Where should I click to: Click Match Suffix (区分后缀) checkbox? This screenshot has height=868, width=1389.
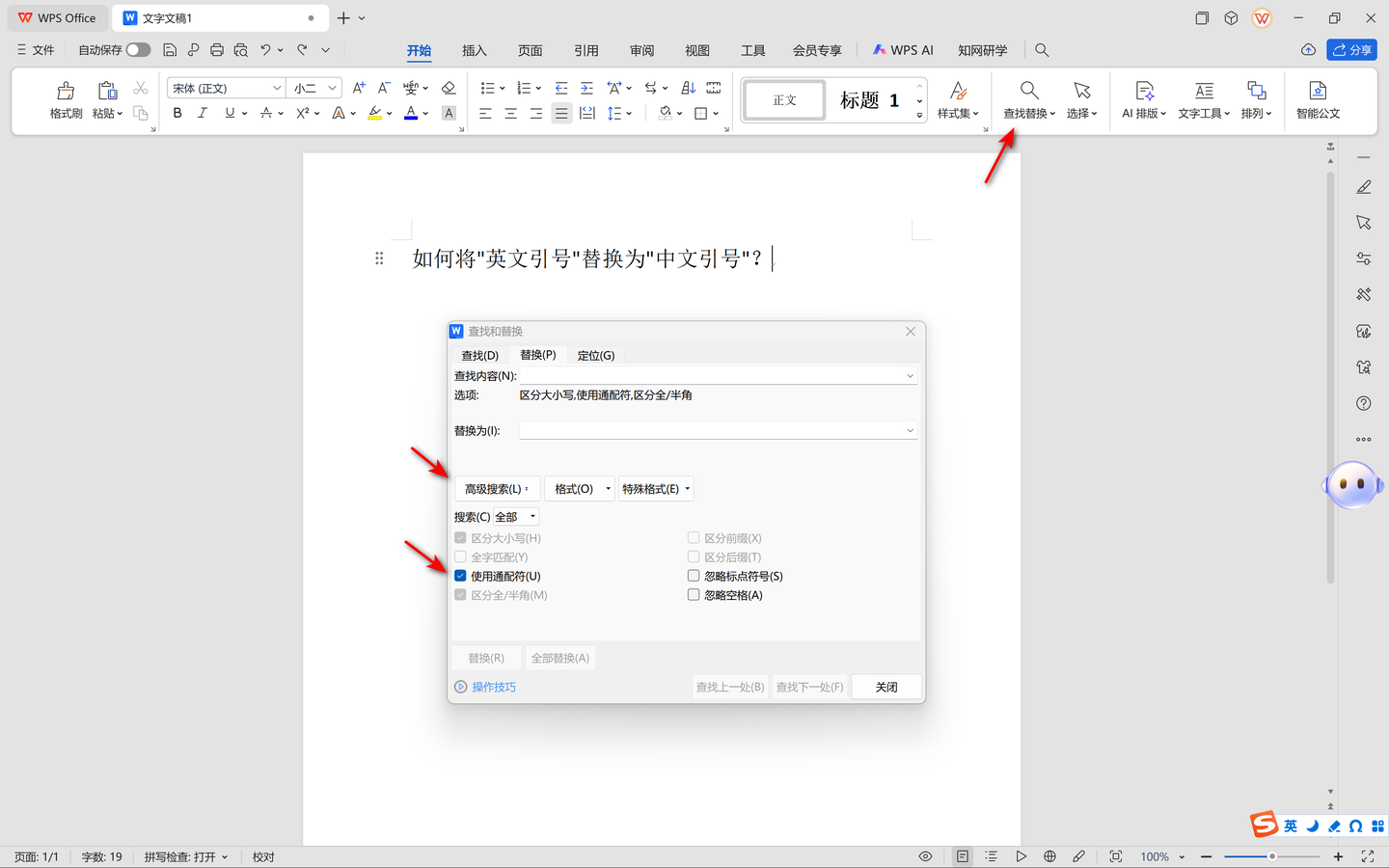pos(694,557)
